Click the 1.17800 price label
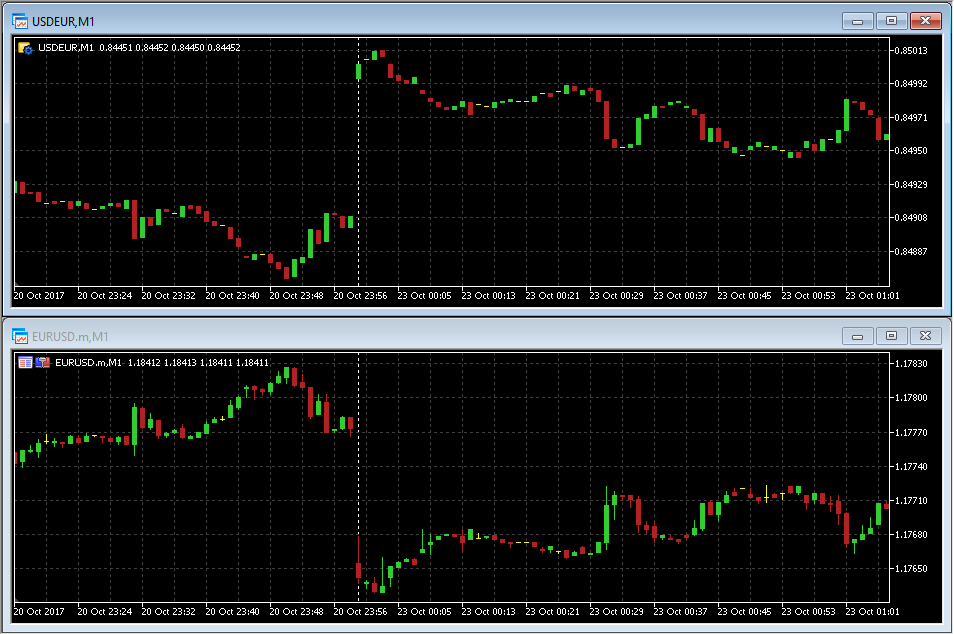The width and height of the screenshot is (954, 634). (911, 398)
